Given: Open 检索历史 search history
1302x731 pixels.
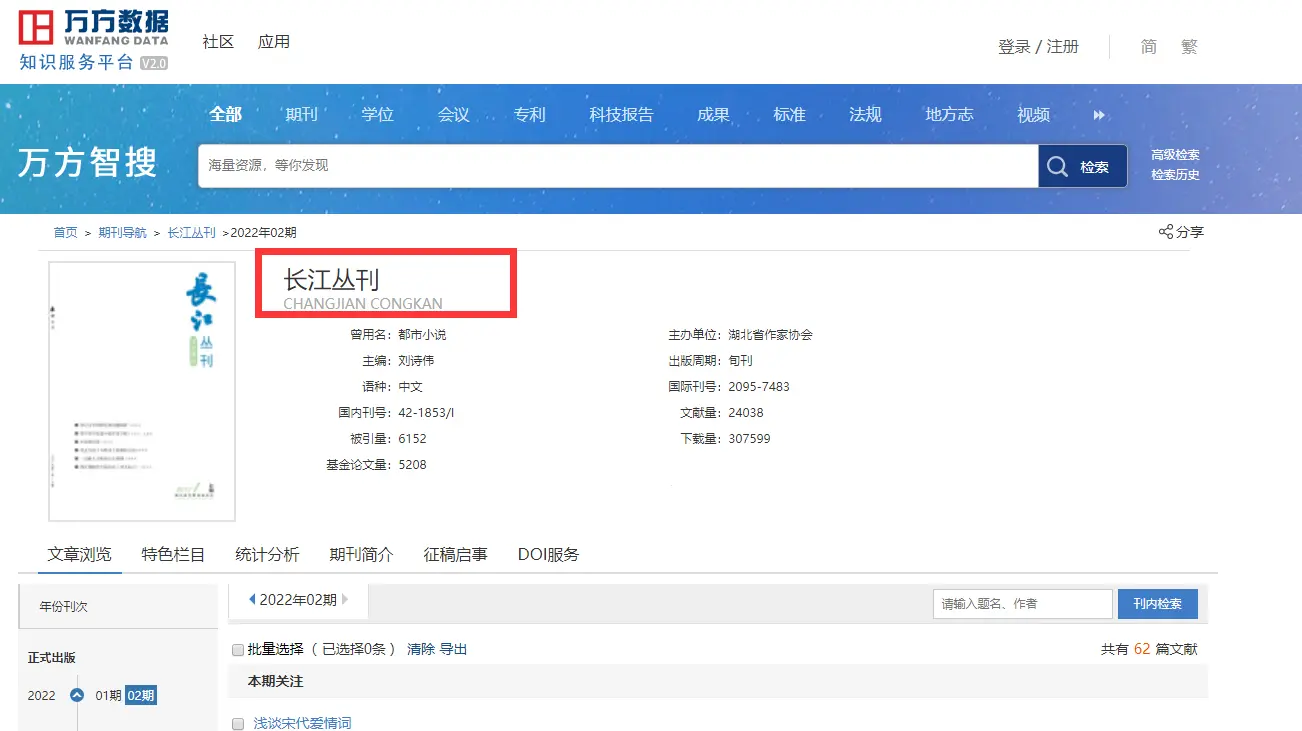Looking at the screenshot, I should point(1175,175).
